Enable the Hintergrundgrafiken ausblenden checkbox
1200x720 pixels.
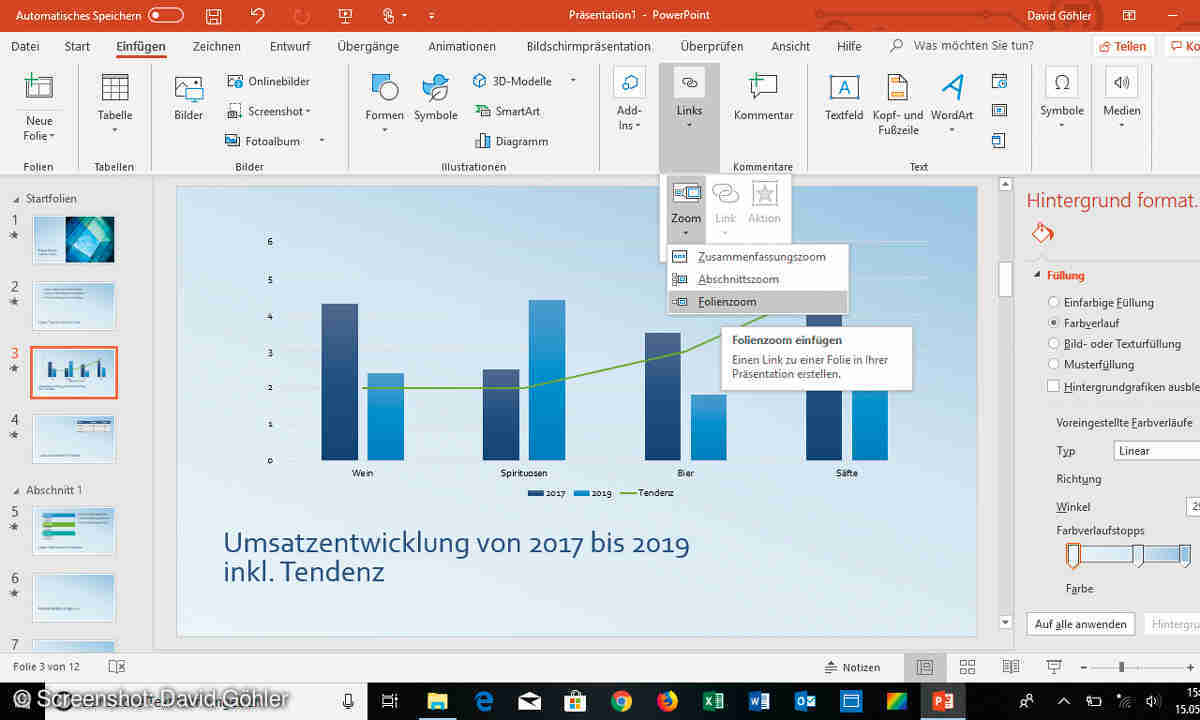coord(1053,386)
